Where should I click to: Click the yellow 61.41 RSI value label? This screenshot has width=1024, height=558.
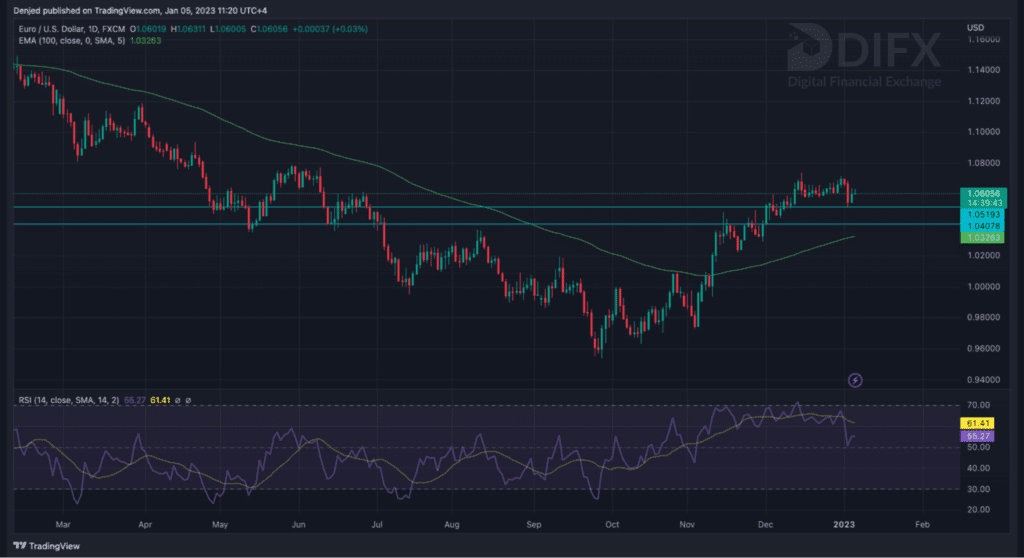(980, 424)
